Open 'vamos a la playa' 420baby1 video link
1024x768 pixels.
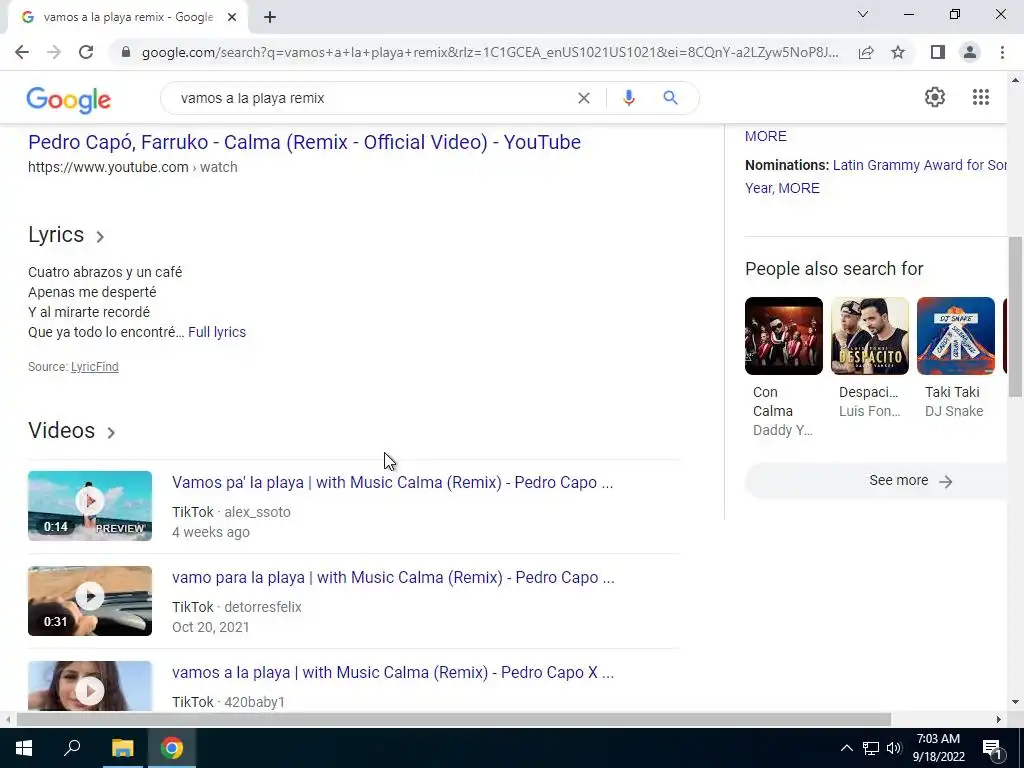[x=393, y=672]
